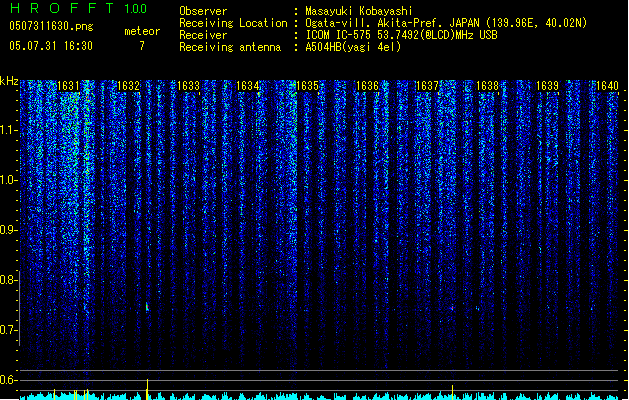Click the 1638 time marker
The height and width of the screenshot is (400, 629).
[487, 86]
